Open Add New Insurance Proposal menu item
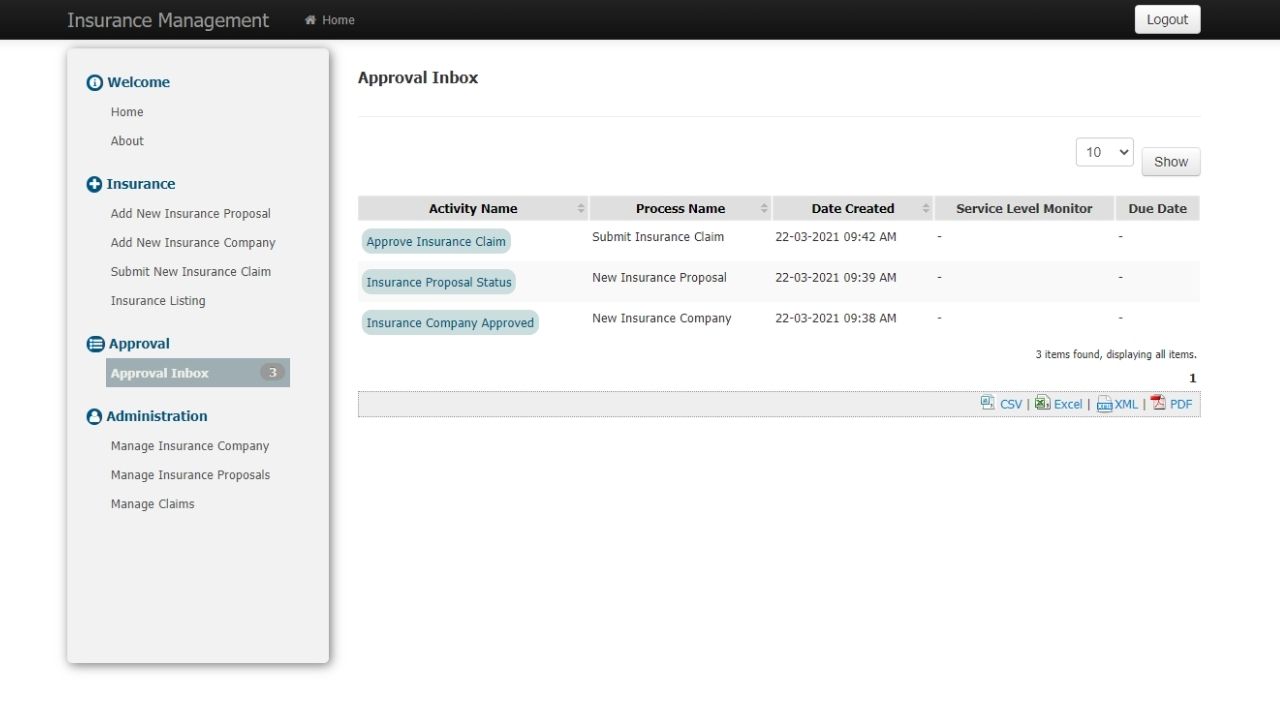The width and height of the screenshot is (1280, 720). coord(190,213)
